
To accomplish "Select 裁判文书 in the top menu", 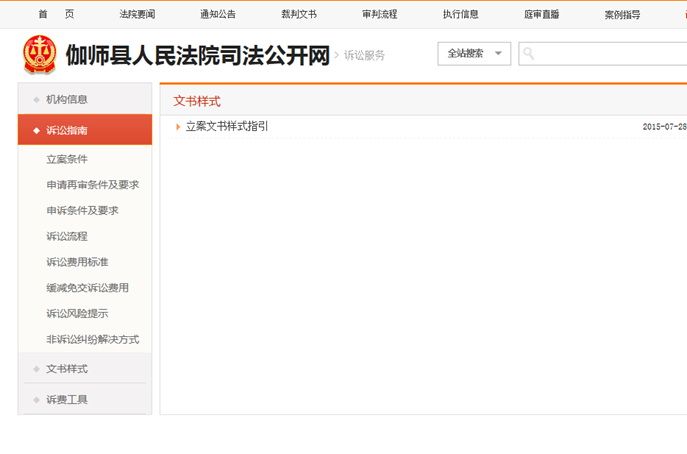I will pyautogui.click(x=299, y=14).
